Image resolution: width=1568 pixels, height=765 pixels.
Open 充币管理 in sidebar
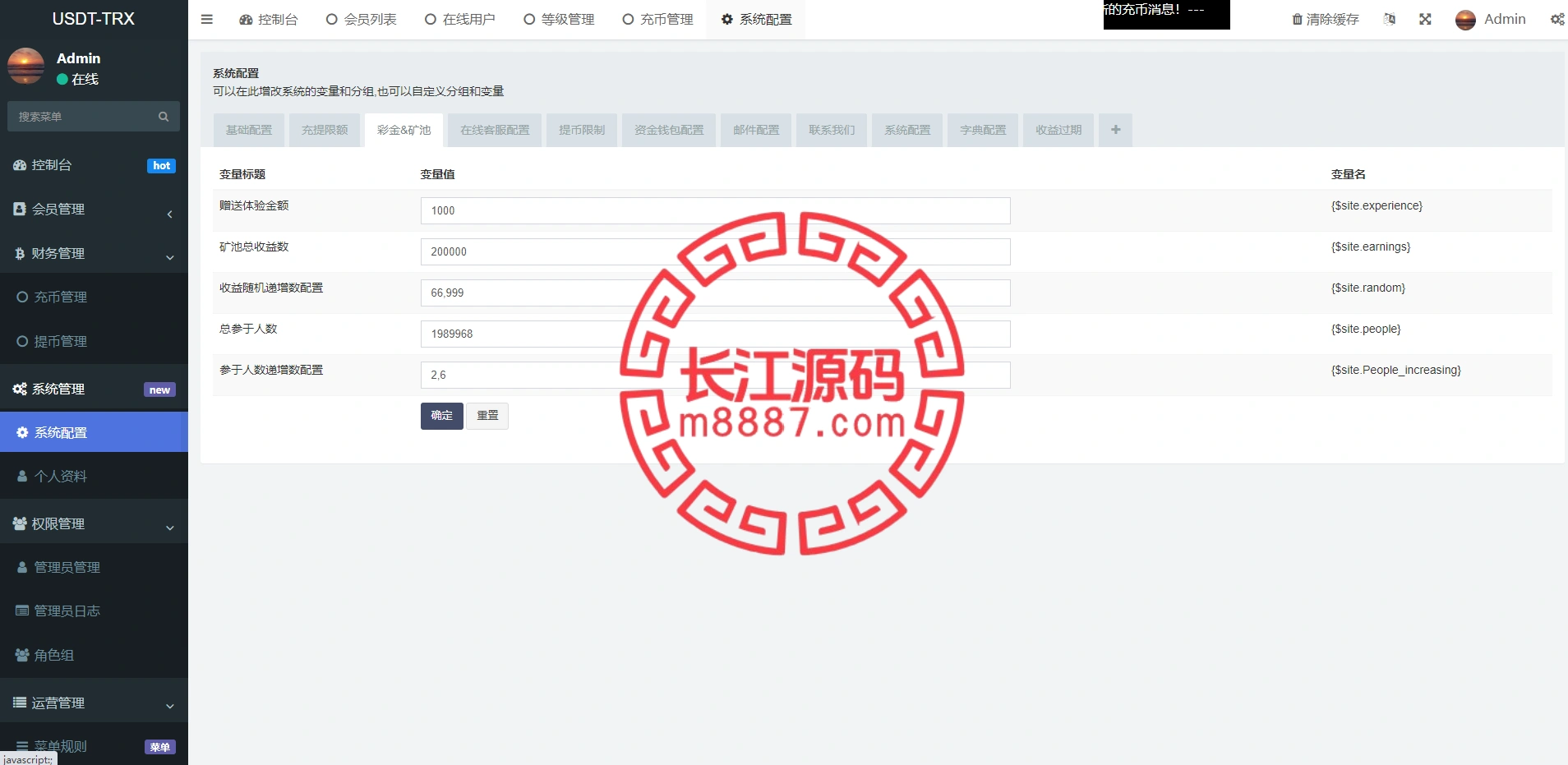tap(94, 297)
